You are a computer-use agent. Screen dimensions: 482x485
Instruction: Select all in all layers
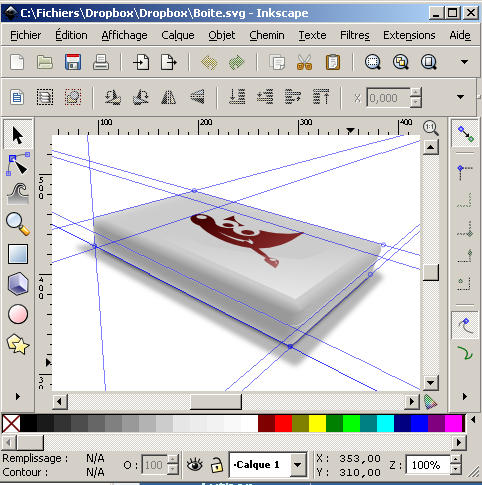(x=45, y=97)
